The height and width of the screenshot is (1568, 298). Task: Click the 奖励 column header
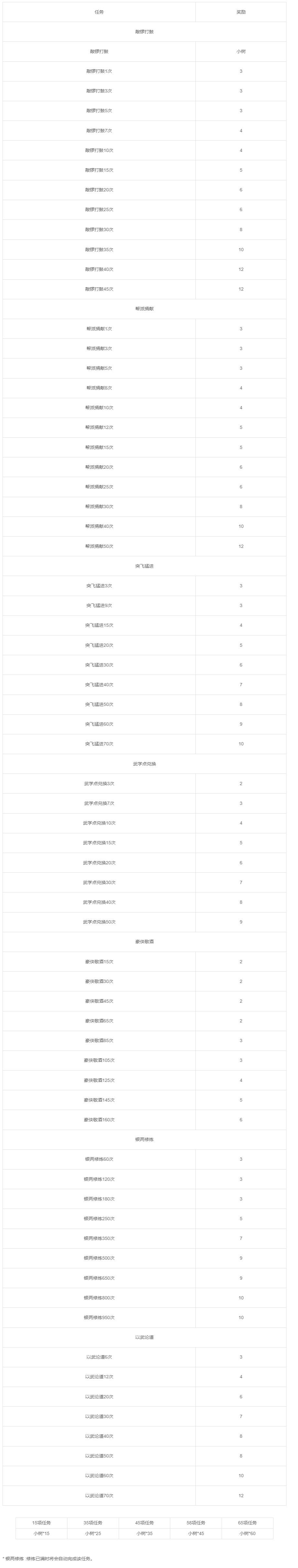(241, 12)
